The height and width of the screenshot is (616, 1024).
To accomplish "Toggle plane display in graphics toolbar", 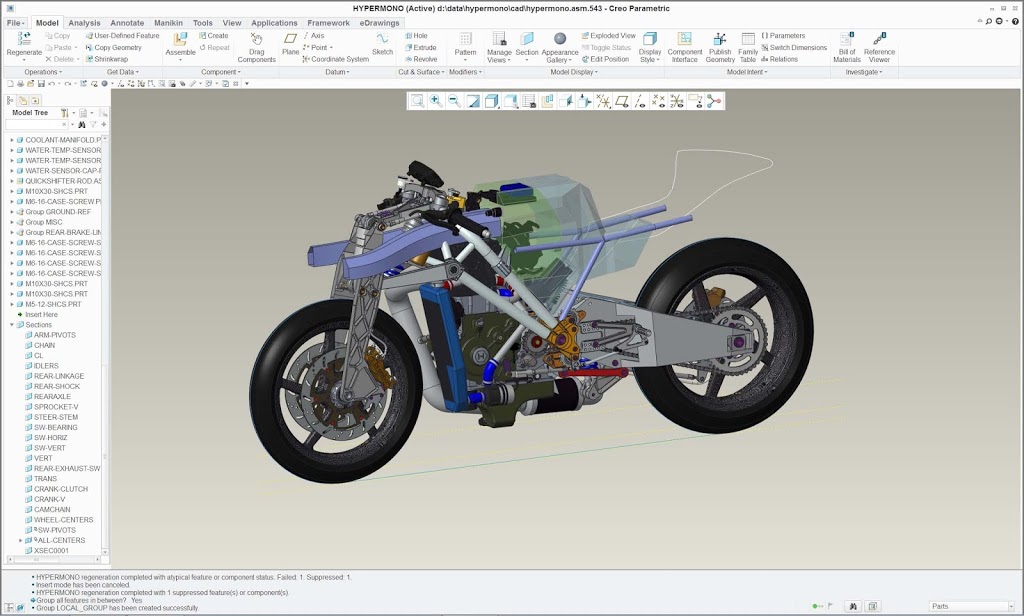I will (x=622, y=101).
